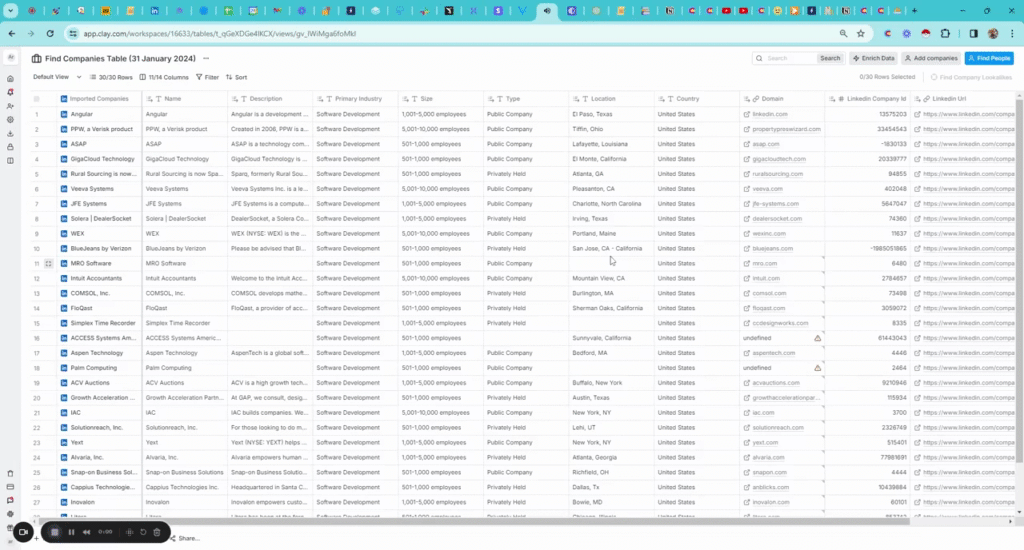Click the Share icon at bottom
The width and height of the screenshot is (1024, 550).
click(x=171, y=538)
